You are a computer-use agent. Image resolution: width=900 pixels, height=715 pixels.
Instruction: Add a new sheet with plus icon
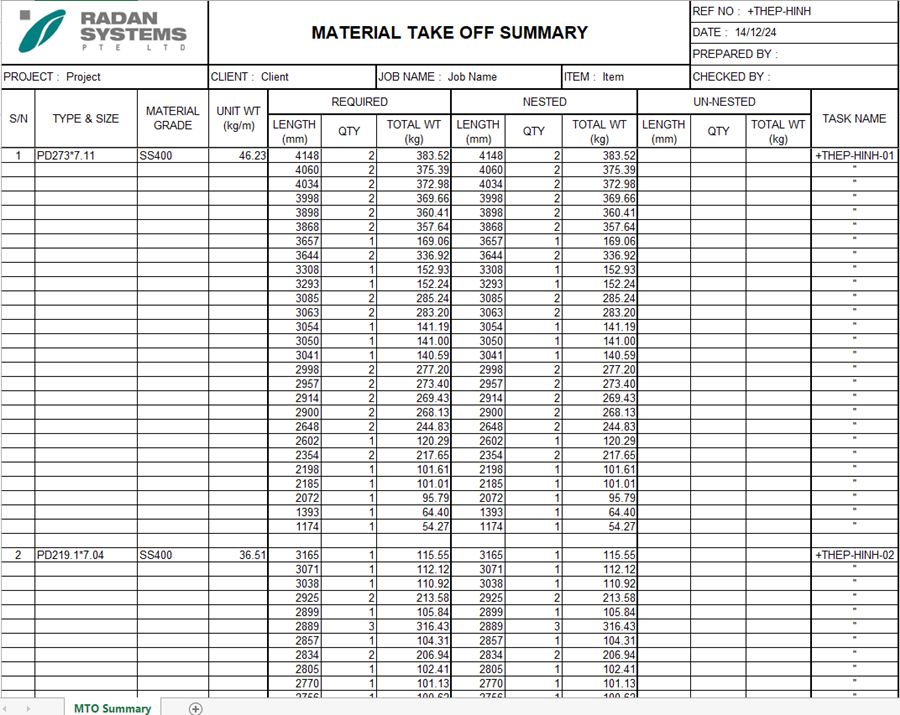(x=195, y=709)
